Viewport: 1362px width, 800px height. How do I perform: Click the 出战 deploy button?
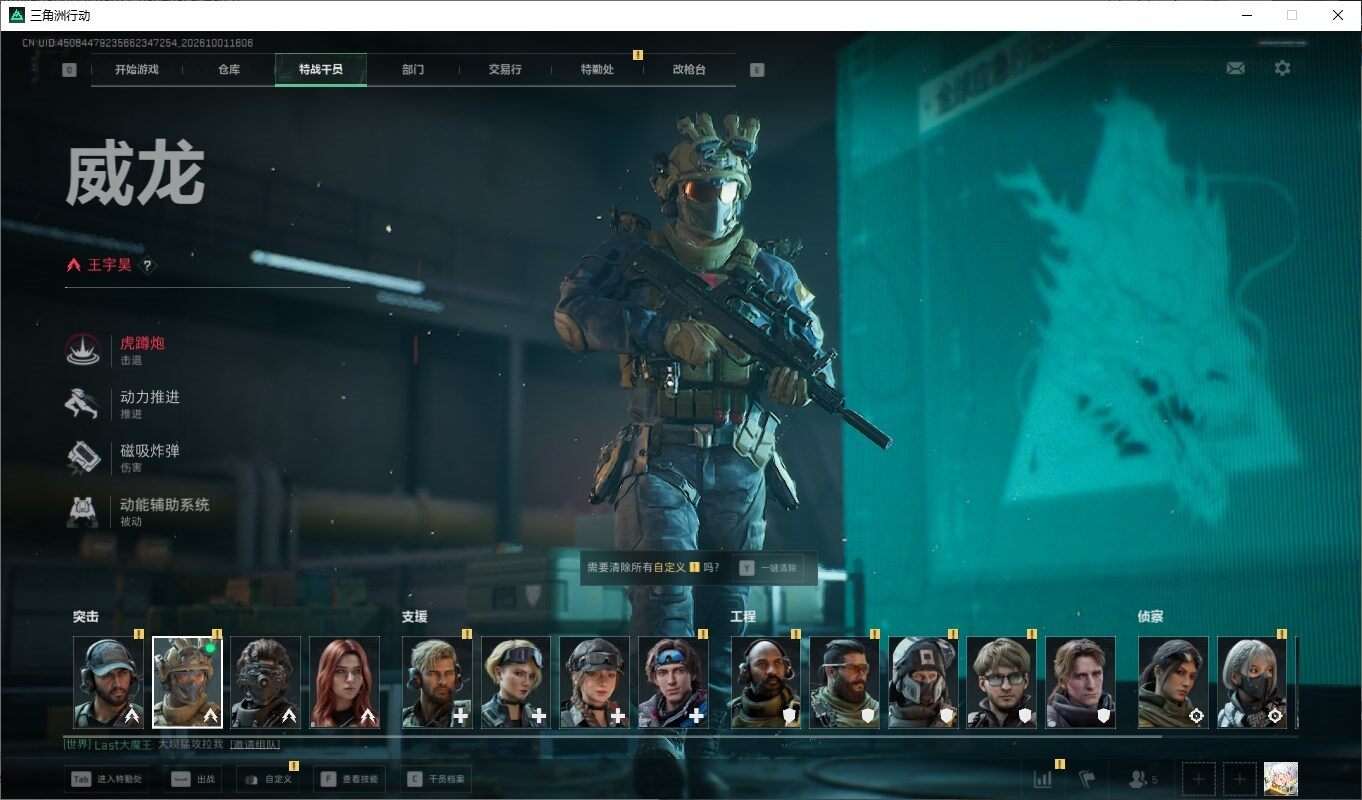point(194,779)
